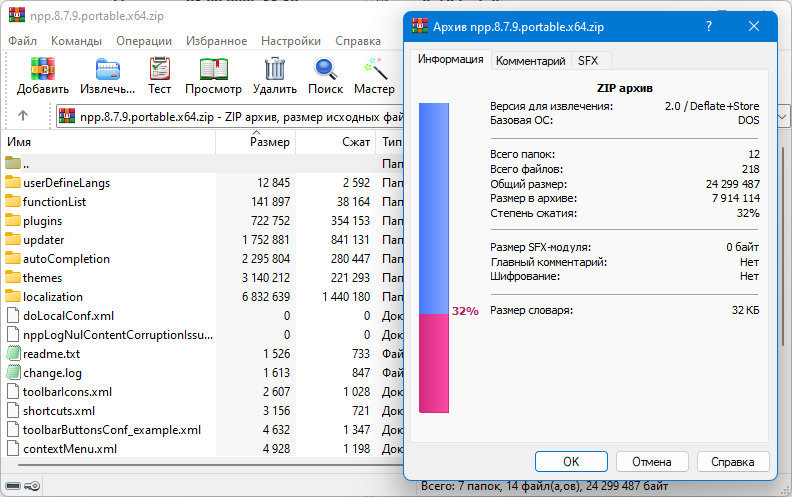Image resolution: width=792 pixels, height=497 pixels.
Task: Confirm dialog with OK button
Action: point(571,462)
